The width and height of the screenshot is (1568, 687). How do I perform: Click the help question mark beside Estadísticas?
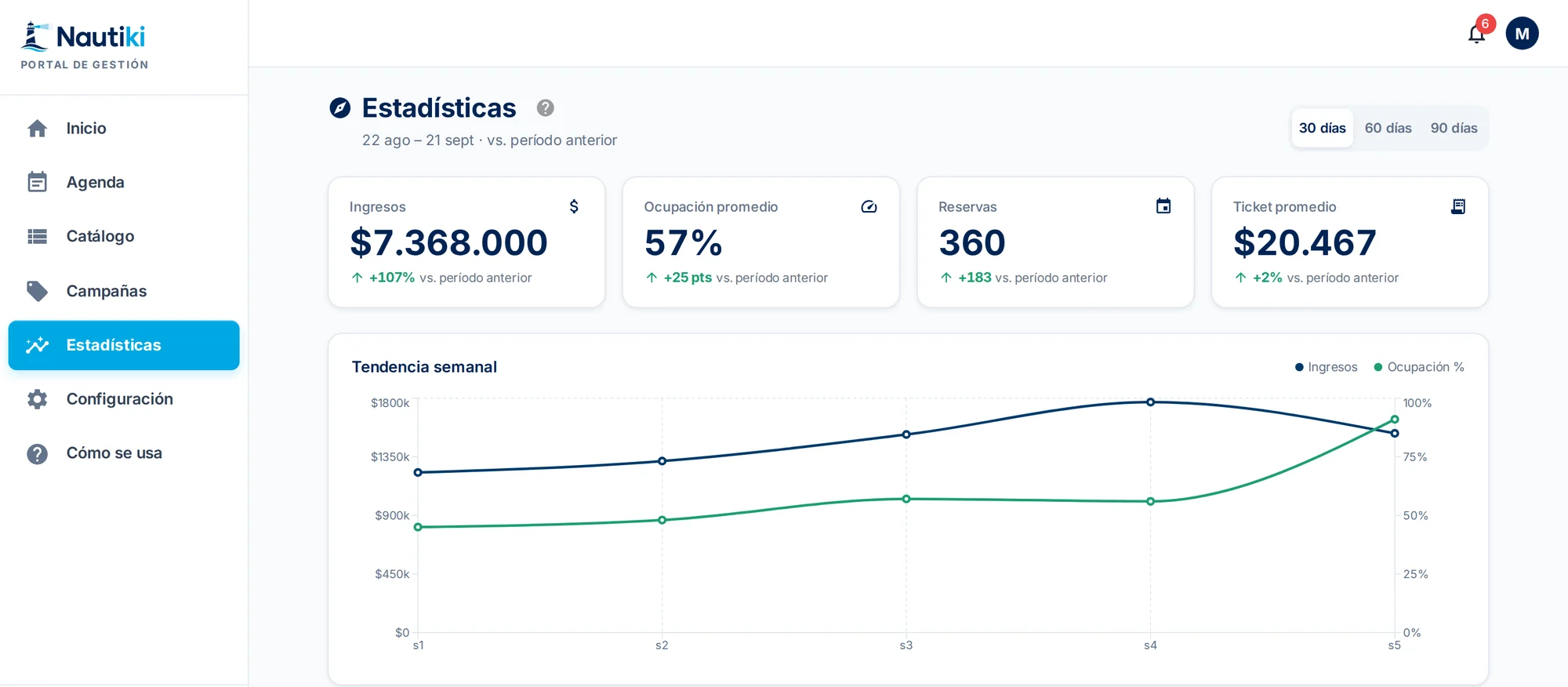pos(545,108)
